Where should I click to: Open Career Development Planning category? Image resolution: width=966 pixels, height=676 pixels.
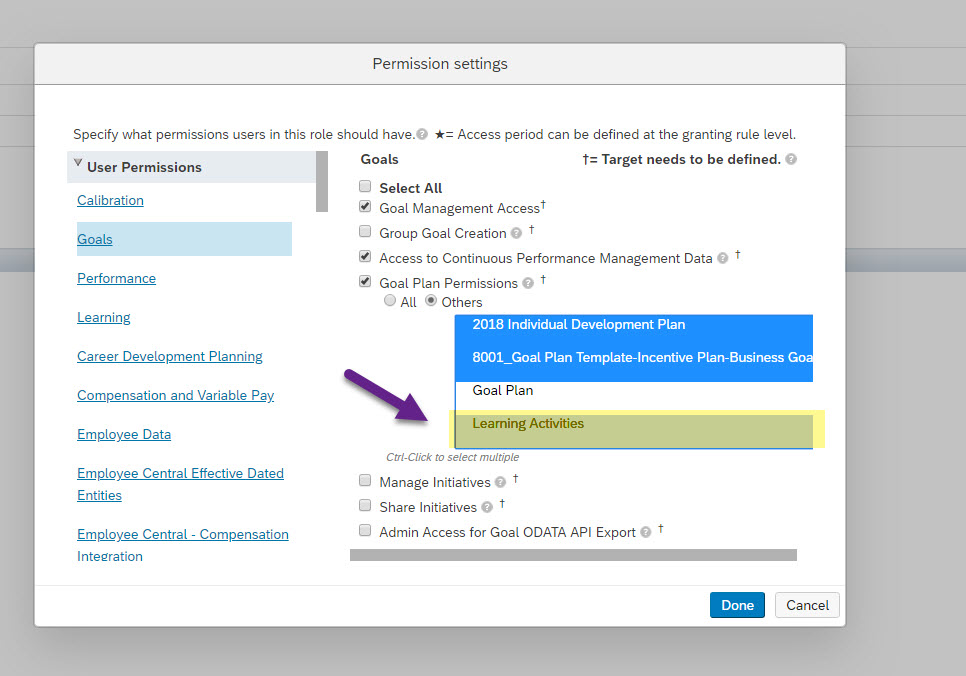click(169, 357)
